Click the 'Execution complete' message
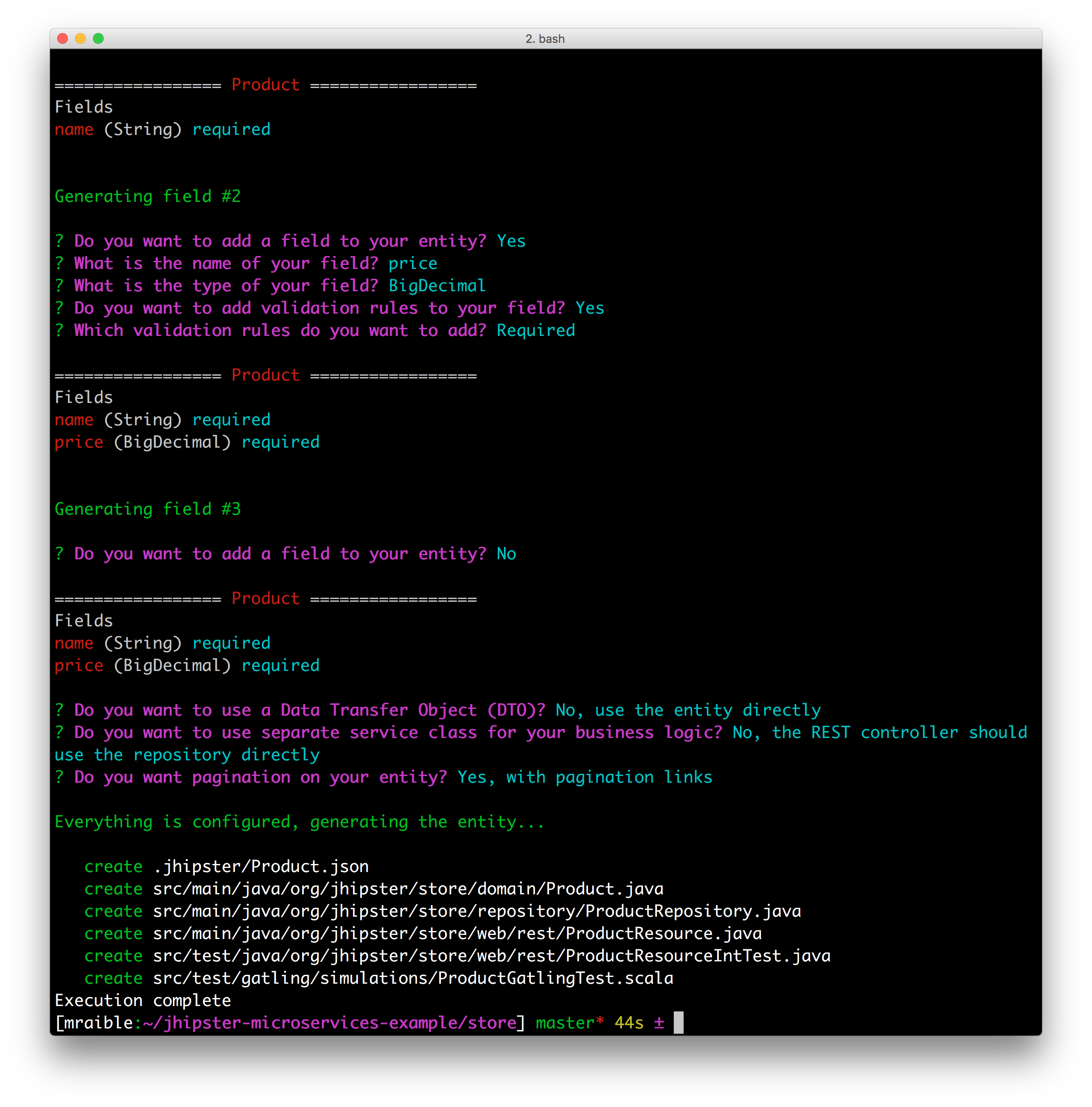The image size is (1092, 1107). click(x=143, y=1000)
